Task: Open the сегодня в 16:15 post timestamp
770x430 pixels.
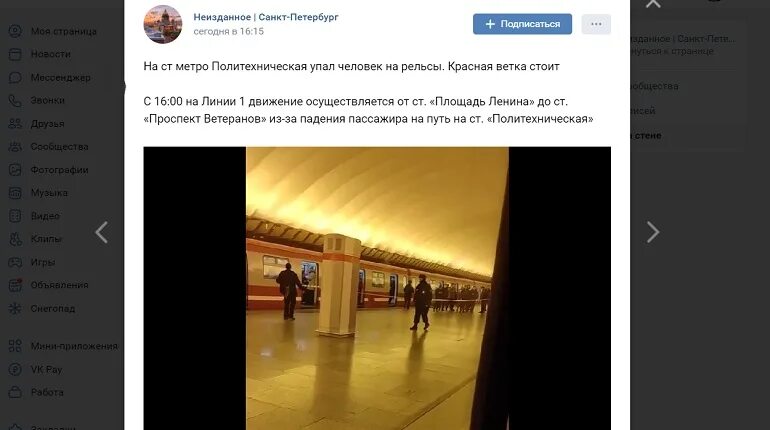Action: click(228, 31)
